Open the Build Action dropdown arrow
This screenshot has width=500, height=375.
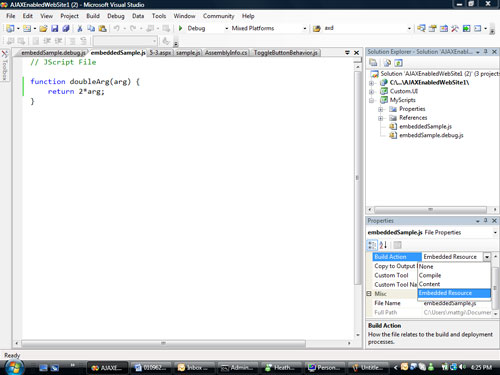click(487, 257)
